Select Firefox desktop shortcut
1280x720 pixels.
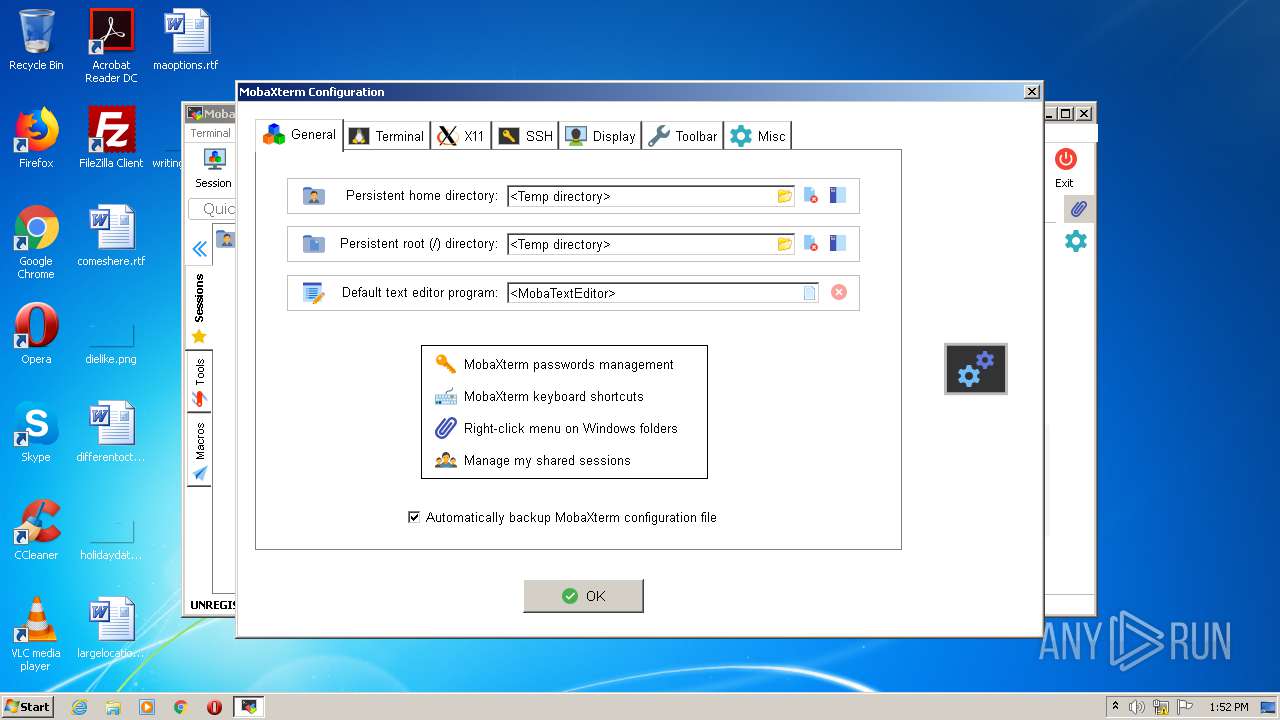(x=36, y=138)
